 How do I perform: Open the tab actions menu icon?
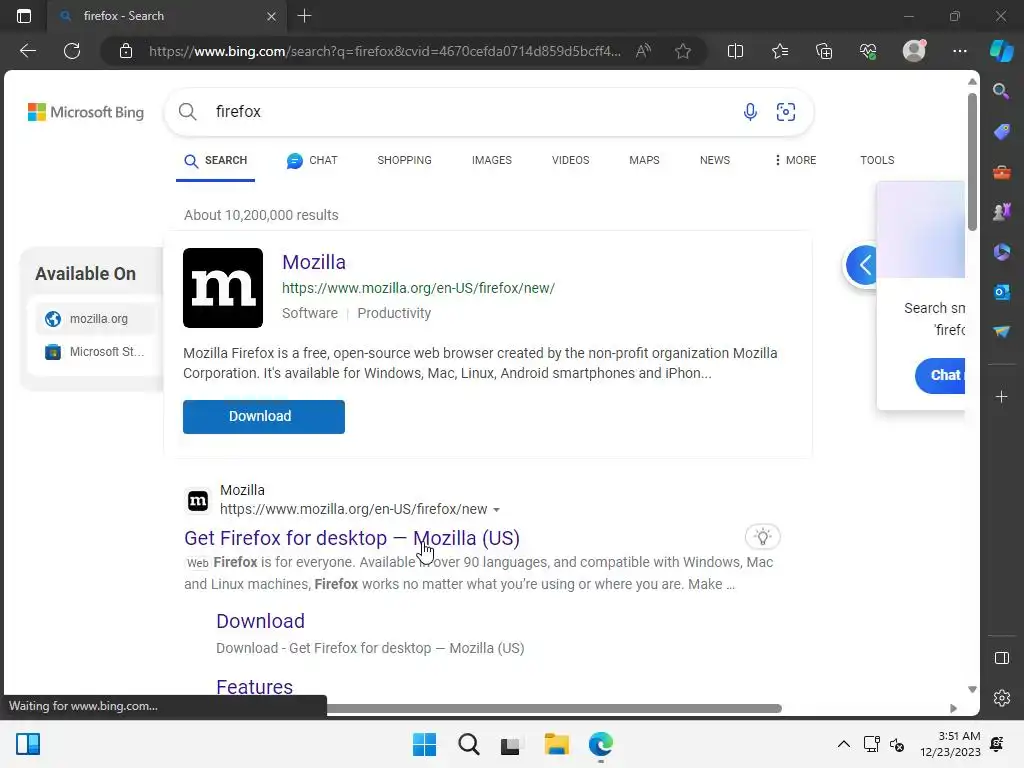(x=24, y=16)
